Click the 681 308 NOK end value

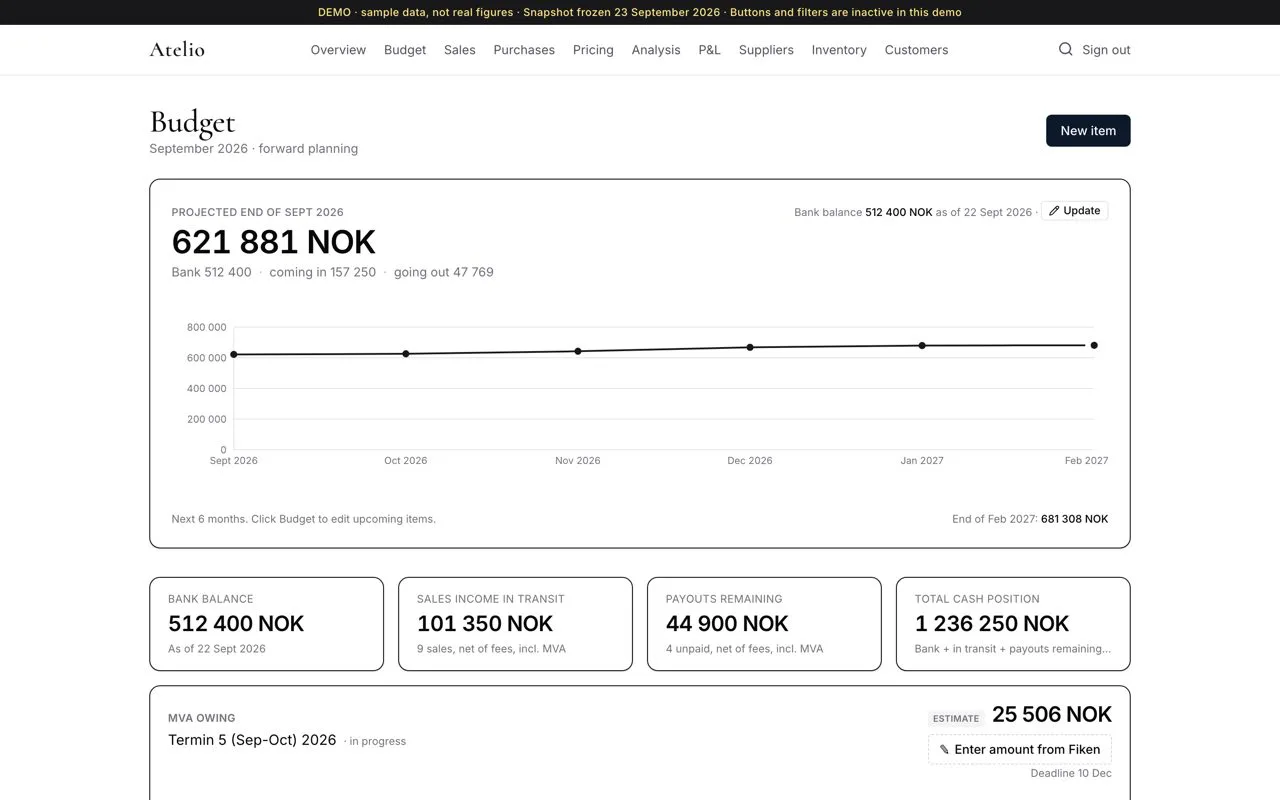[x=1075, y=519]
